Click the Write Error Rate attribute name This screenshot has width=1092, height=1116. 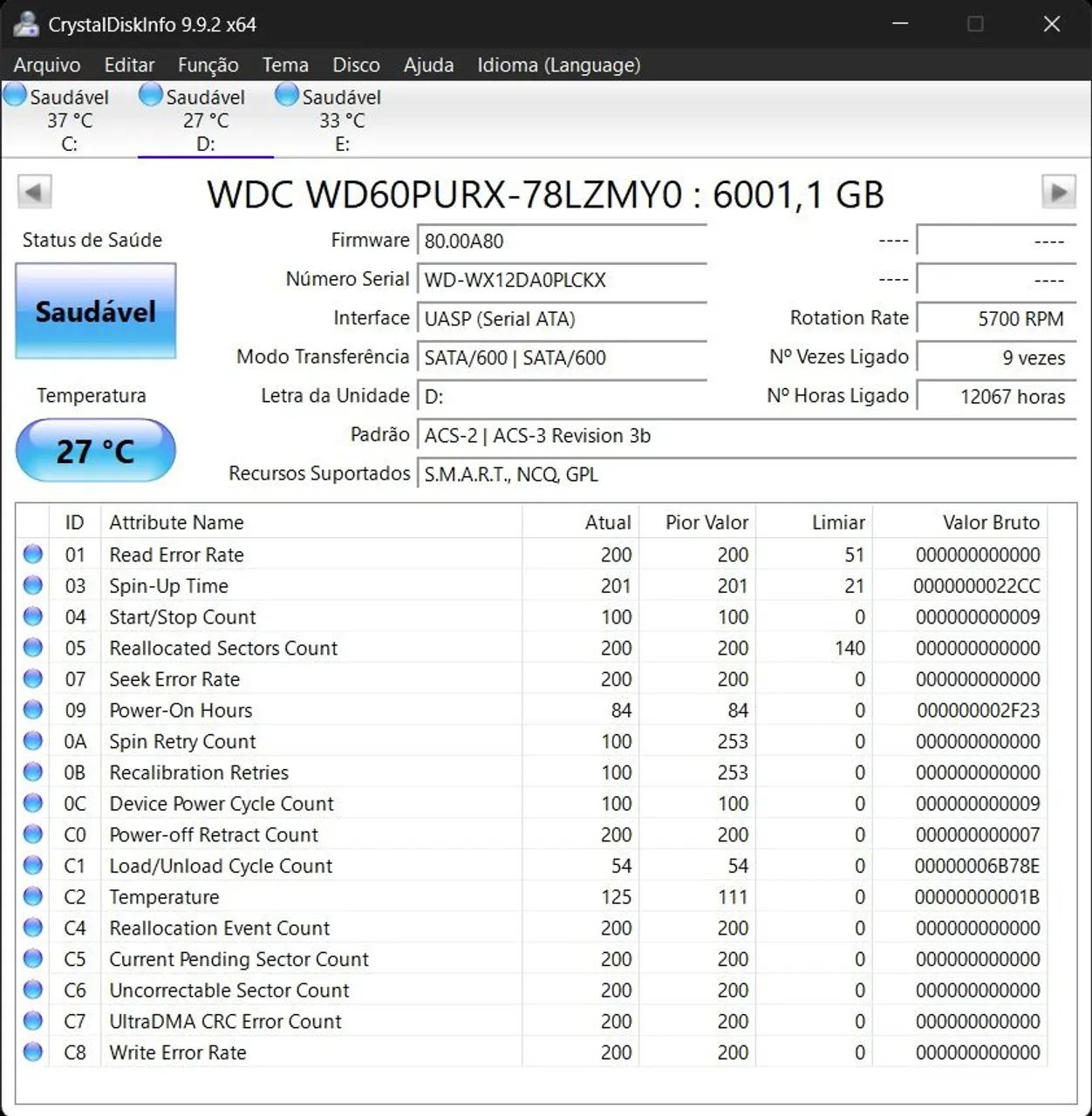(x=178, y=1052)
